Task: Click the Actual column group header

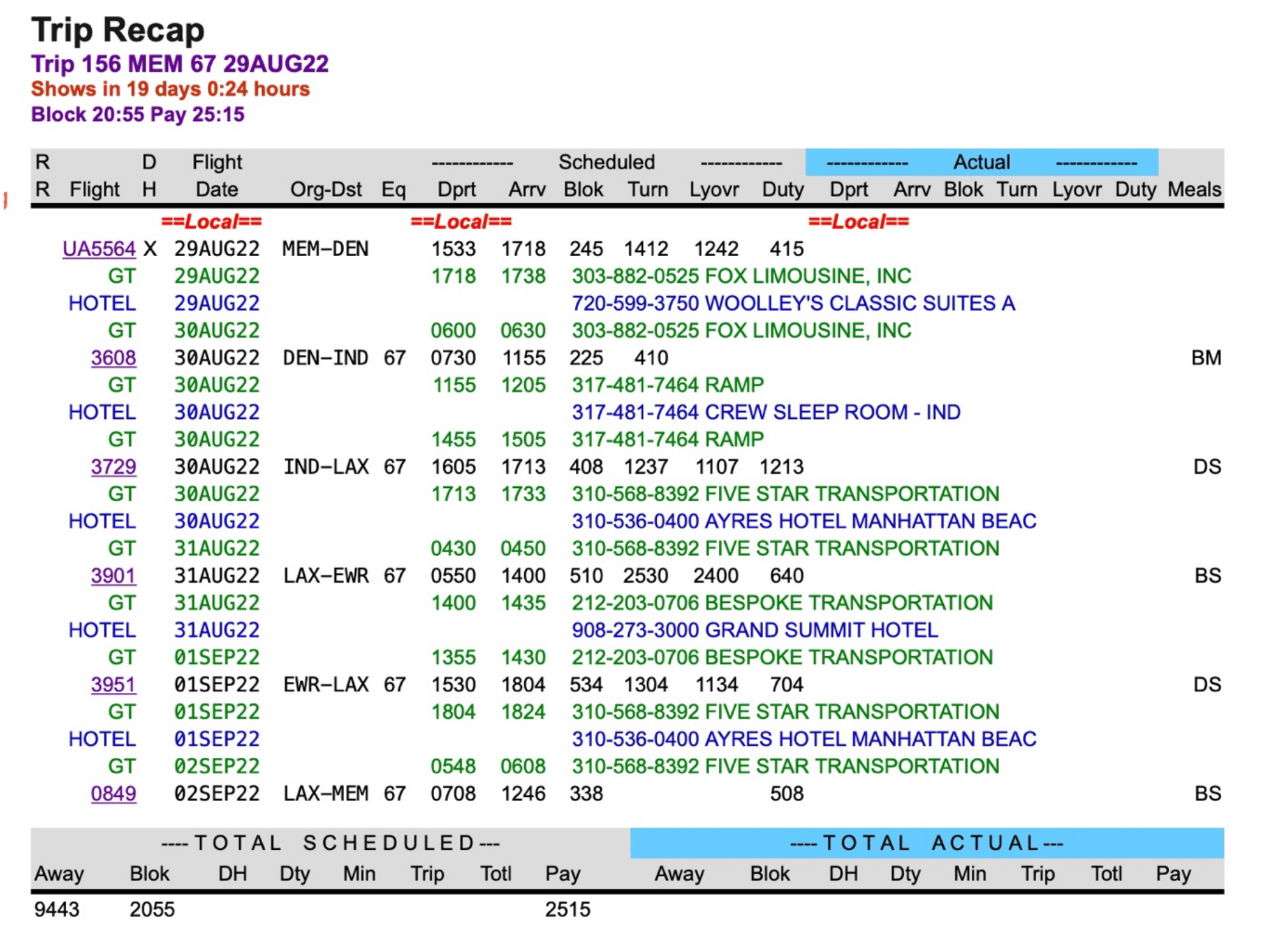Action: click(x=981, y=162)
